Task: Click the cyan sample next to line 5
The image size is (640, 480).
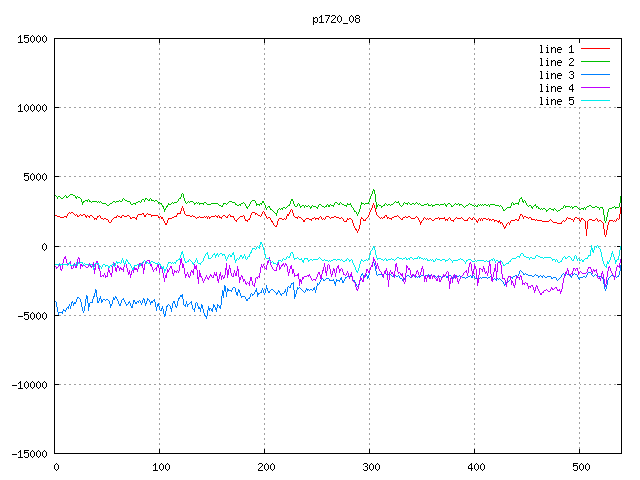Action: 596,101
